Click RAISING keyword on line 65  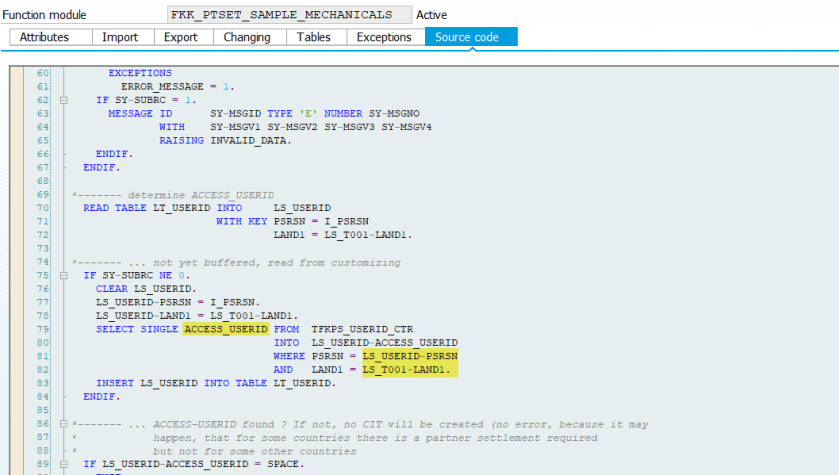[181, 141]
